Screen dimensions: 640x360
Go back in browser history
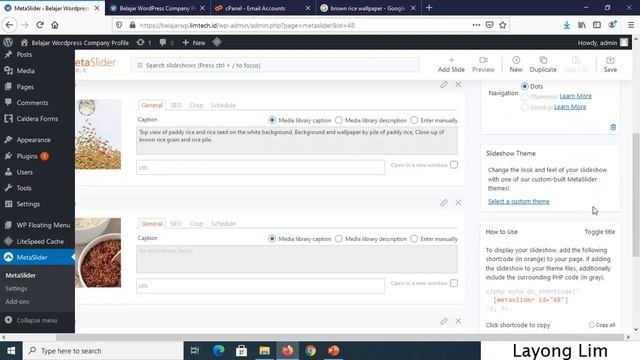tap(9, 25)
